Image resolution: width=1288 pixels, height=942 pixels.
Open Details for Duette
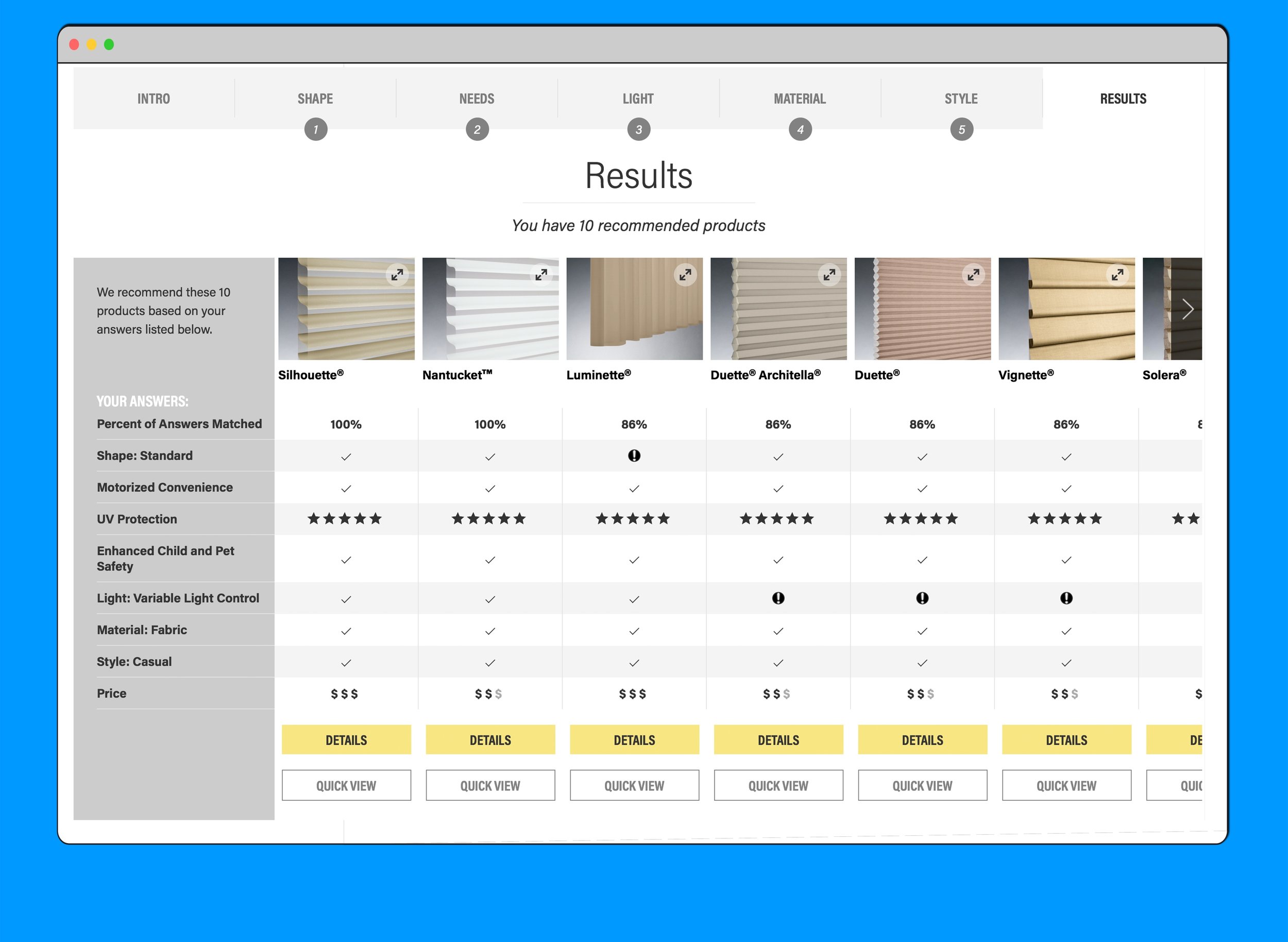click(x=923, y=740)
